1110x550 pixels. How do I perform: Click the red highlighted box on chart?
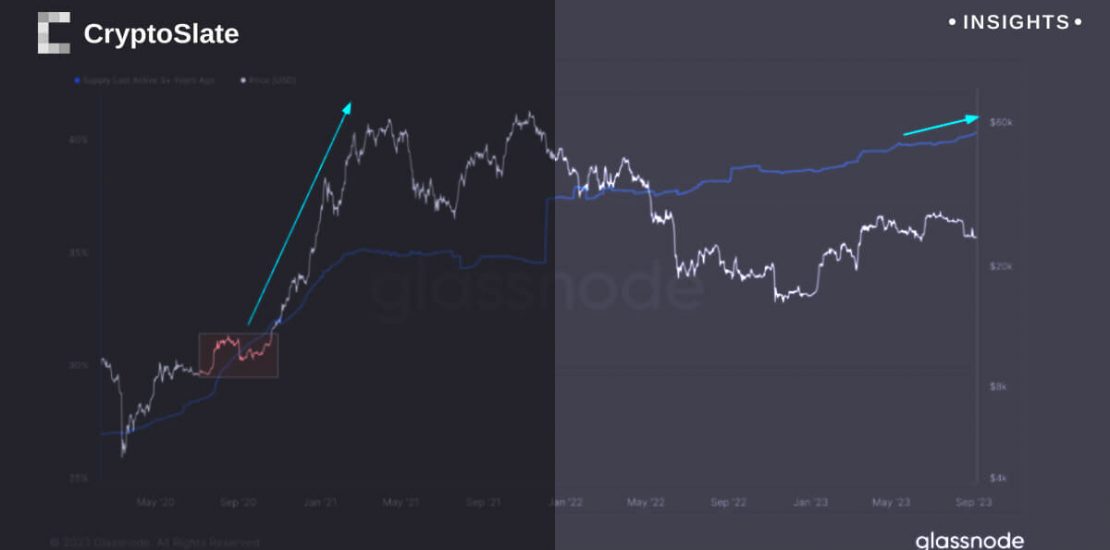[238, 355]
